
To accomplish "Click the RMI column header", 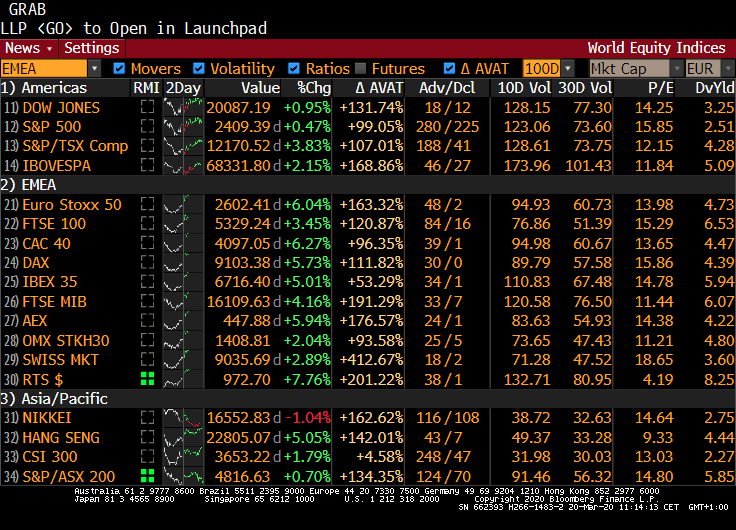I will tap(146, 88).
